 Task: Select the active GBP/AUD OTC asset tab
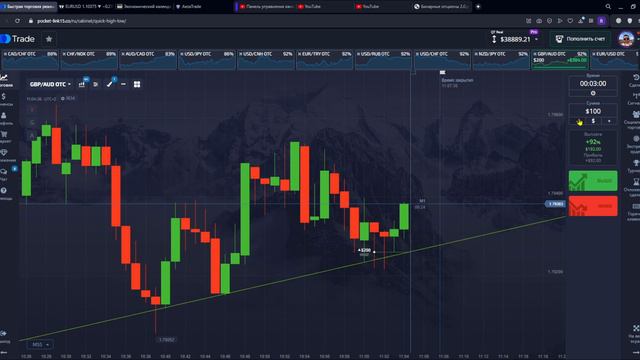pos(560,60)
